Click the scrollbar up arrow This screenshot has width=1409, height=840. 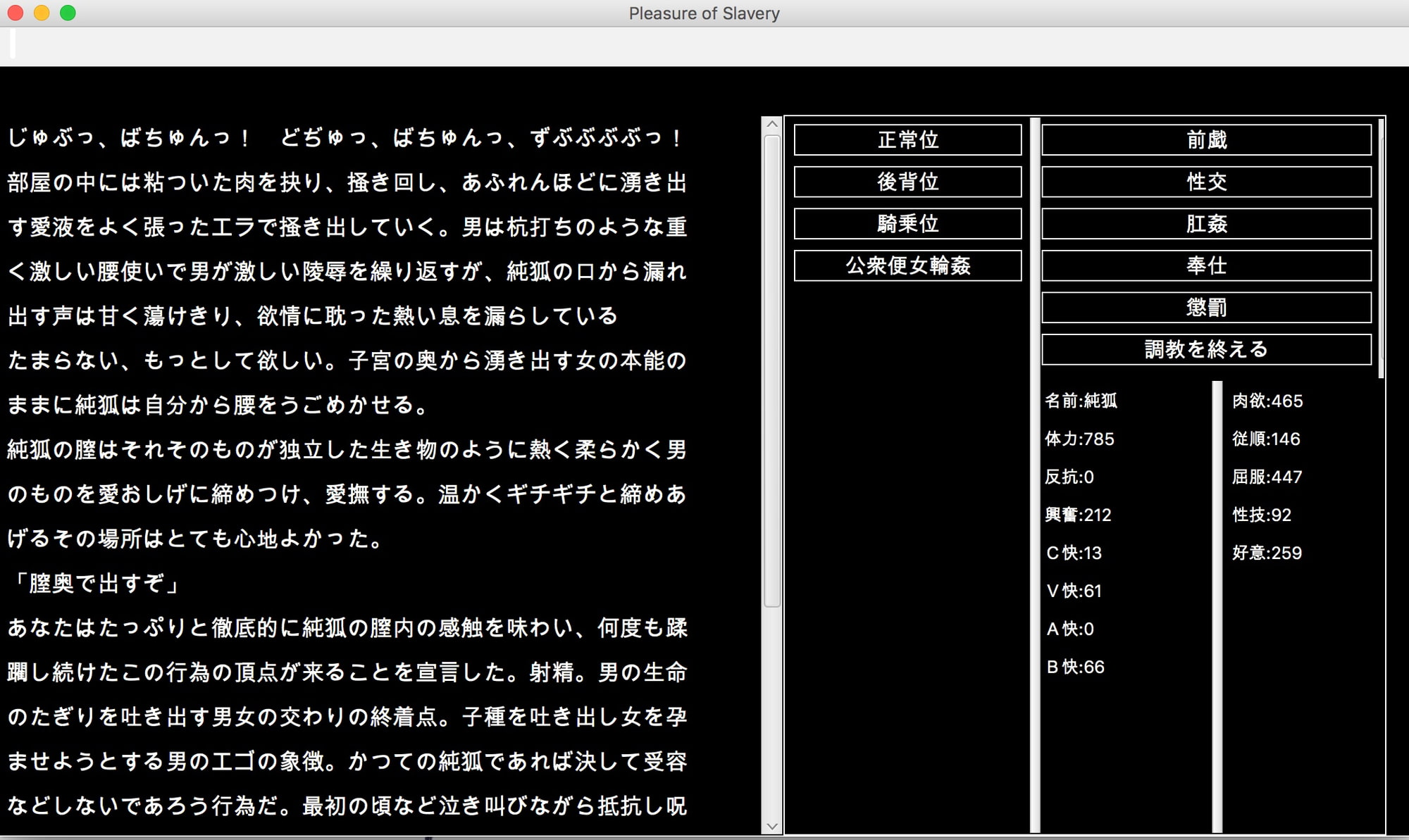click(771, 125)
